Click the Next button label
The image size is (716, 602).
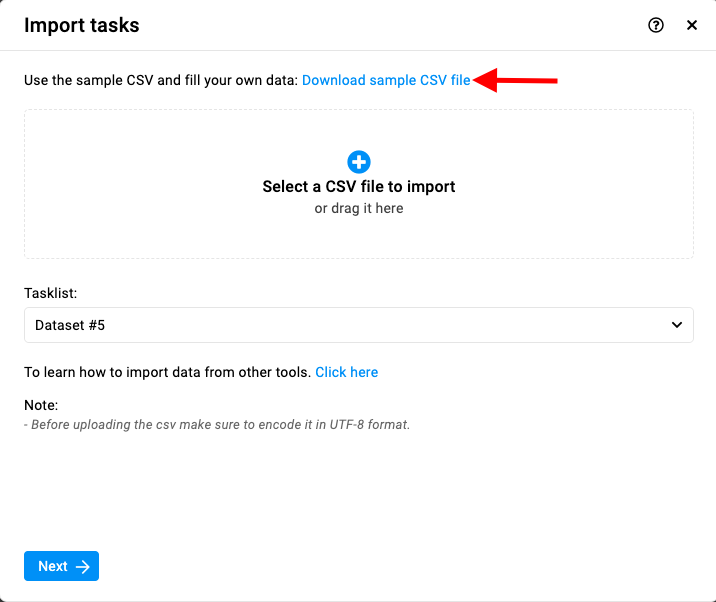(53, 566)
